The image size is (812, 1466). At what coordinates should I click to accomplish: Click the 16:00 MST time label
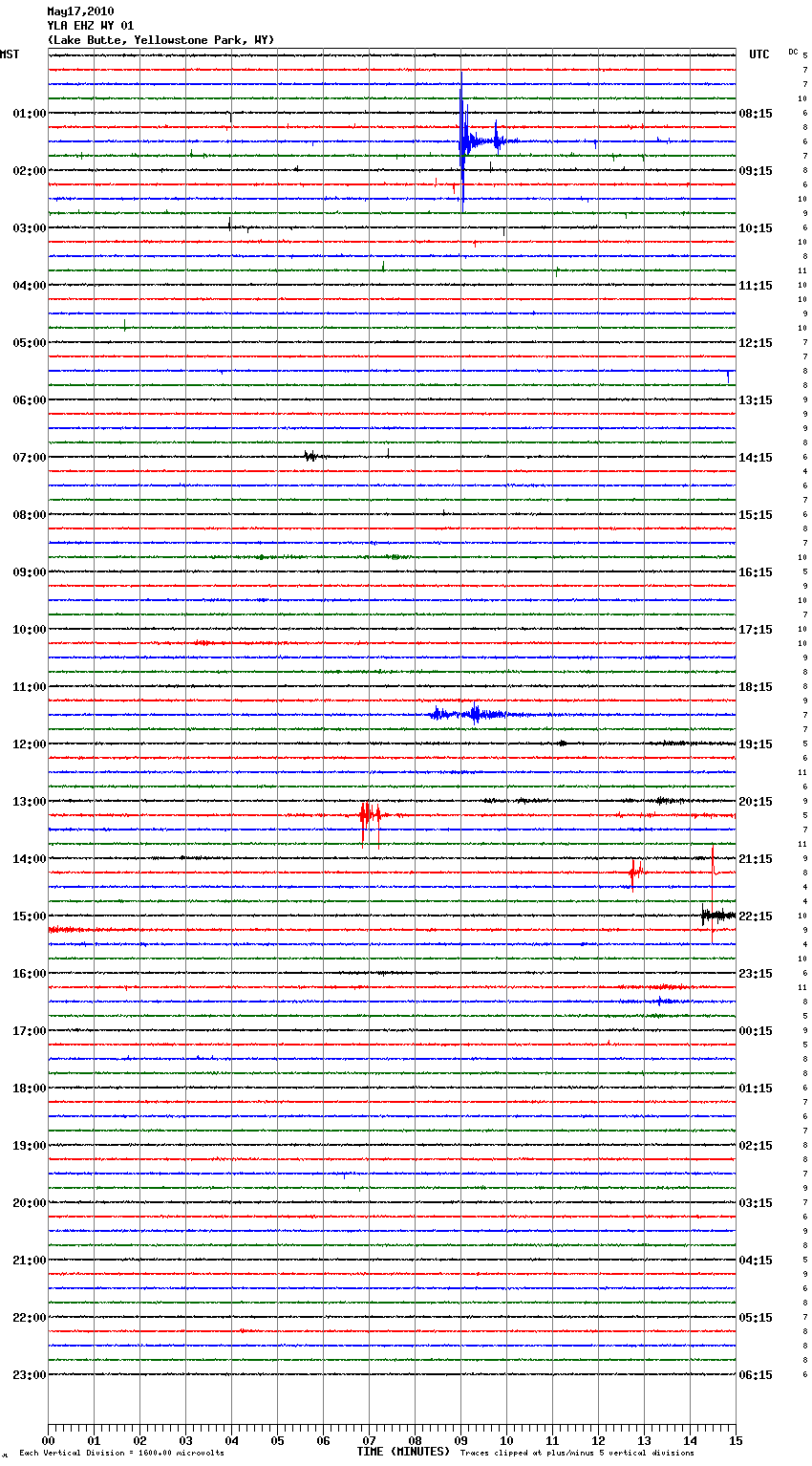pos(29,973)
